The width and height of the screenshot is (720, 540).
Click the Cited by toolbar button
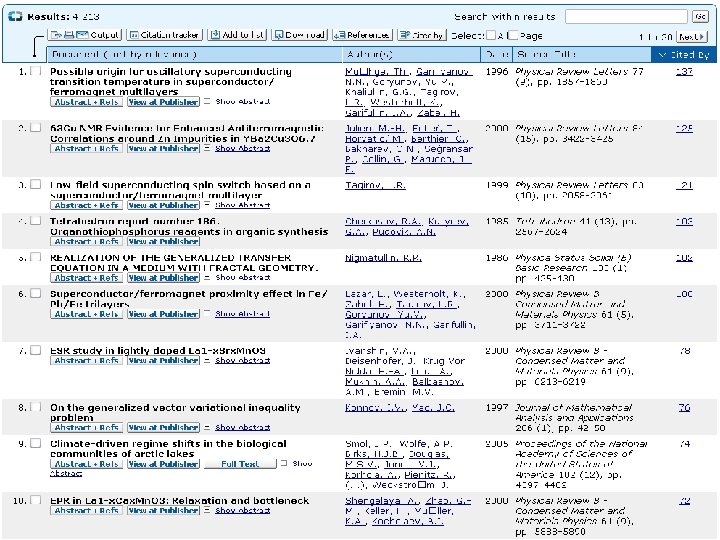[x=422, y=35]
